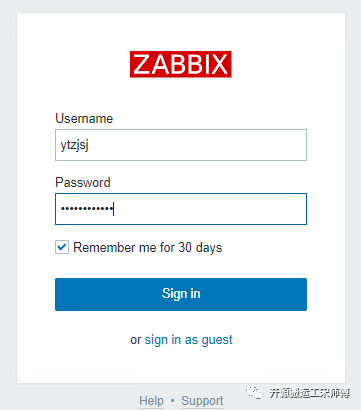The image size is (361, 410).
Task: Click the dot separator between Help and Support
Action: coord(172,401)
